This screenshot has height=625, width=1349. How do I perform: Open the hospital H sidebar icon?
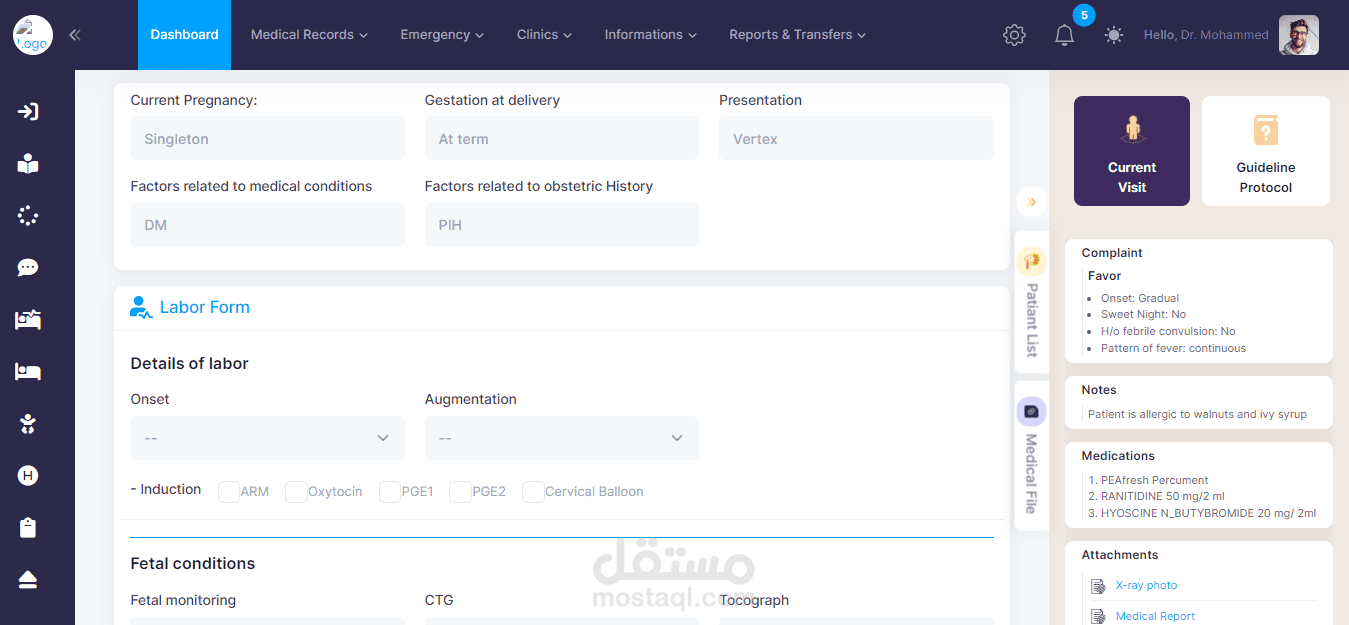coord(28,476)
